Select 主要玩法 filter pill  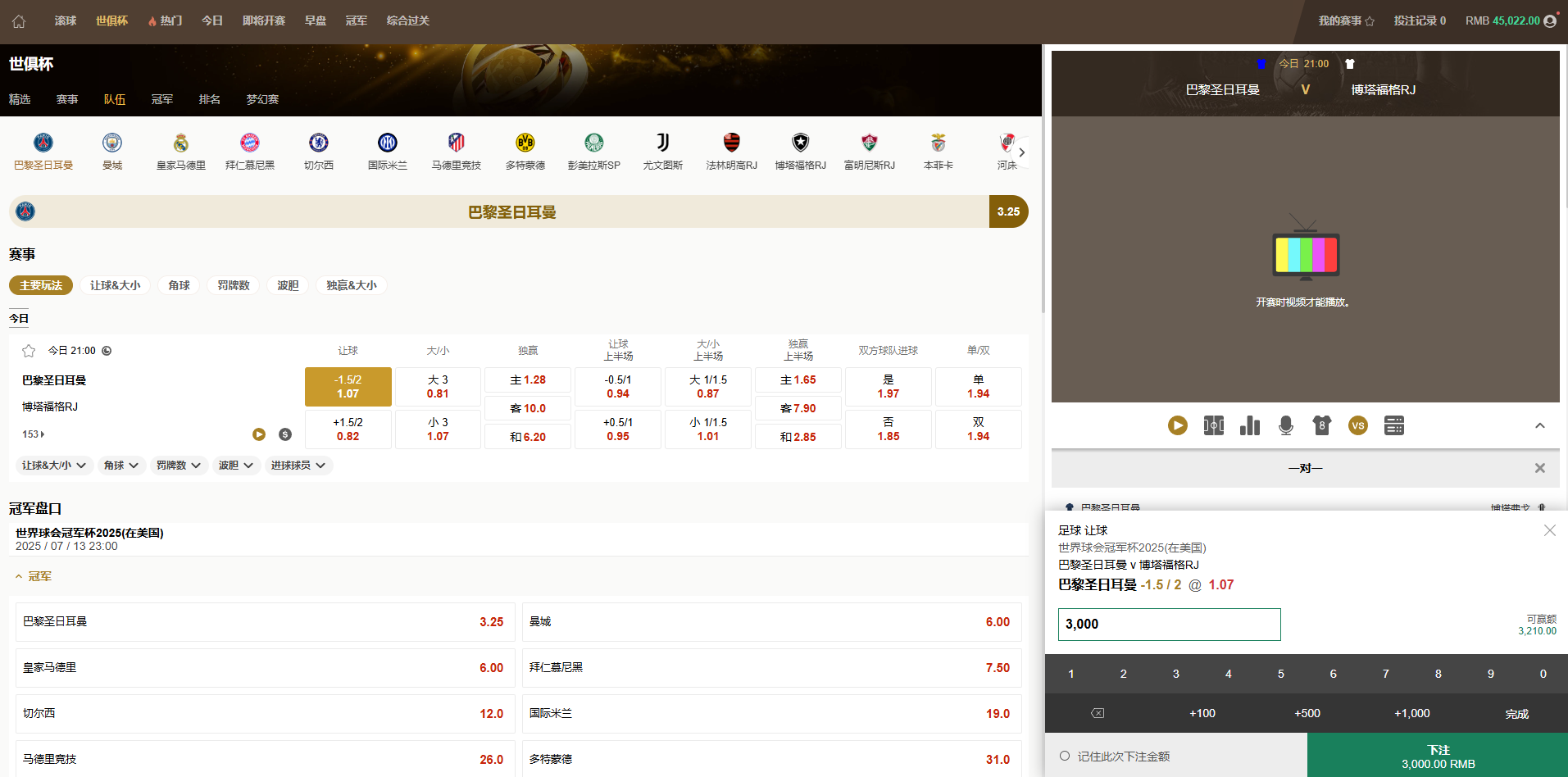(41, 285)
